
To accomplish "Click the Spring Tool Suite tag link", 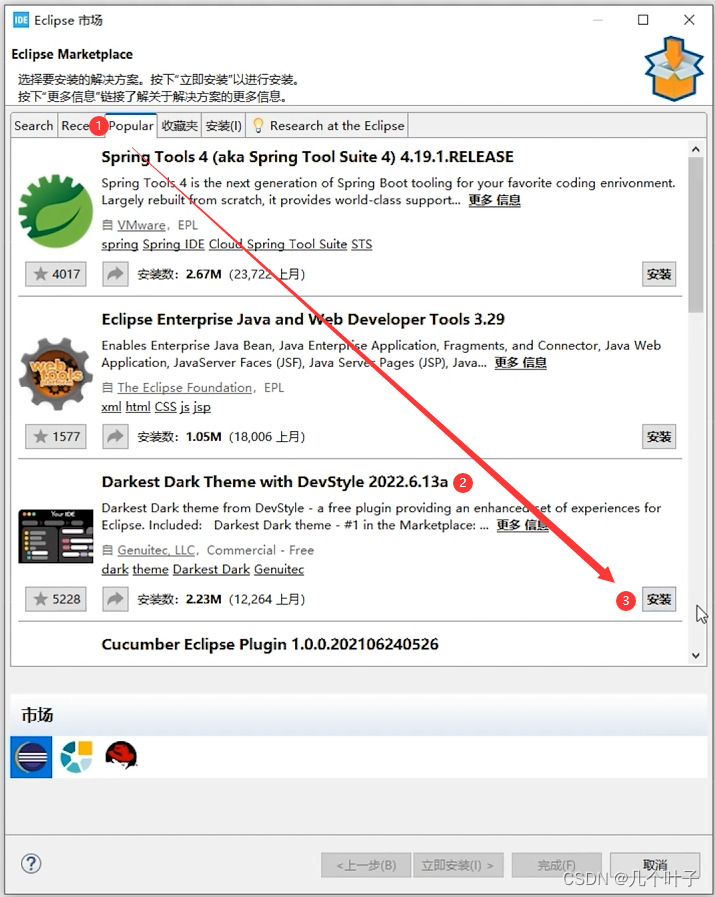I will pyautogui.click(x=297, y=244).
